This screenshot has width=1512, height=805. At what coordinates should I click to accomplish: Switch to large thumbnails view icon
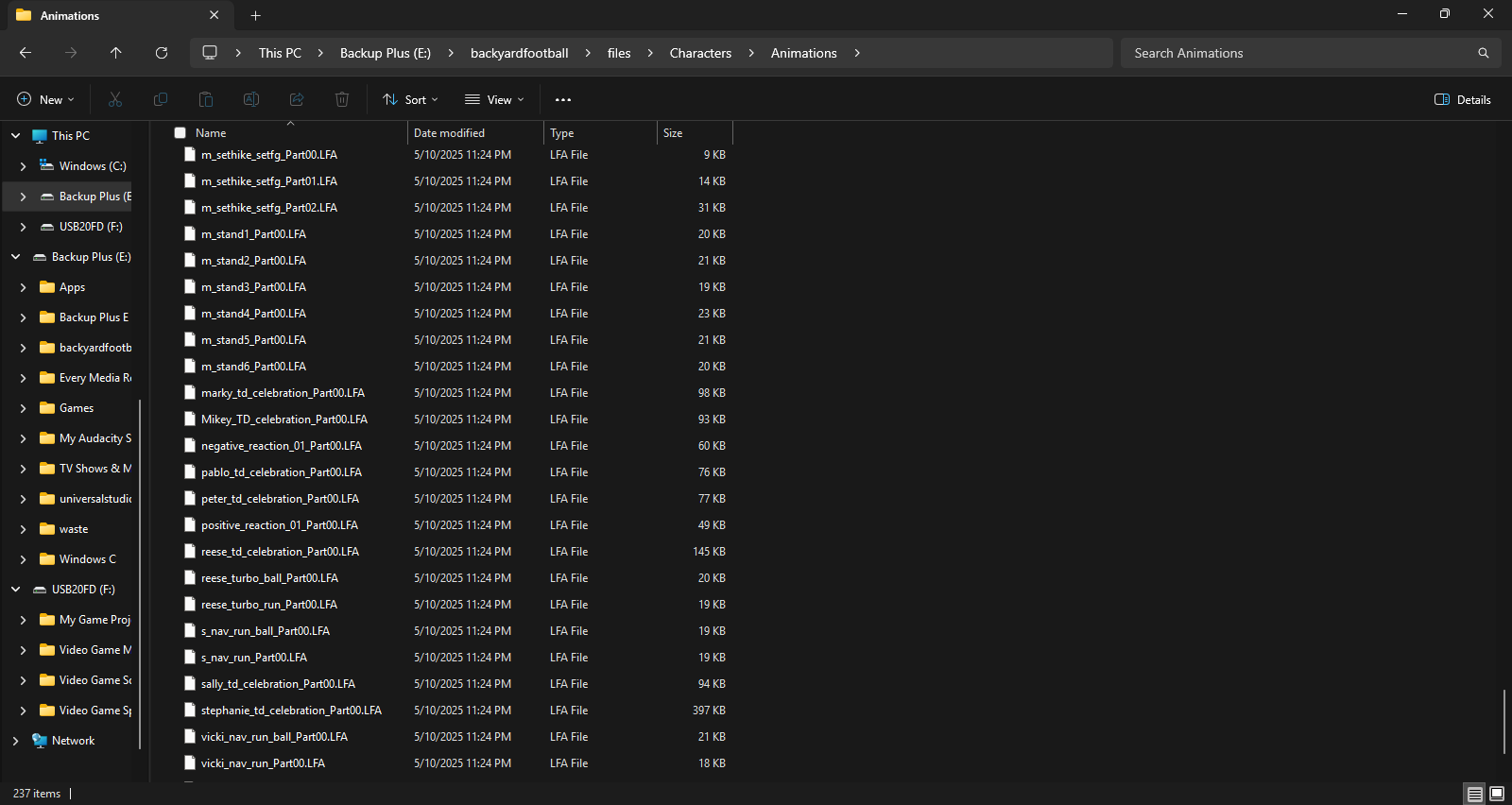[x=1497, y=794]
